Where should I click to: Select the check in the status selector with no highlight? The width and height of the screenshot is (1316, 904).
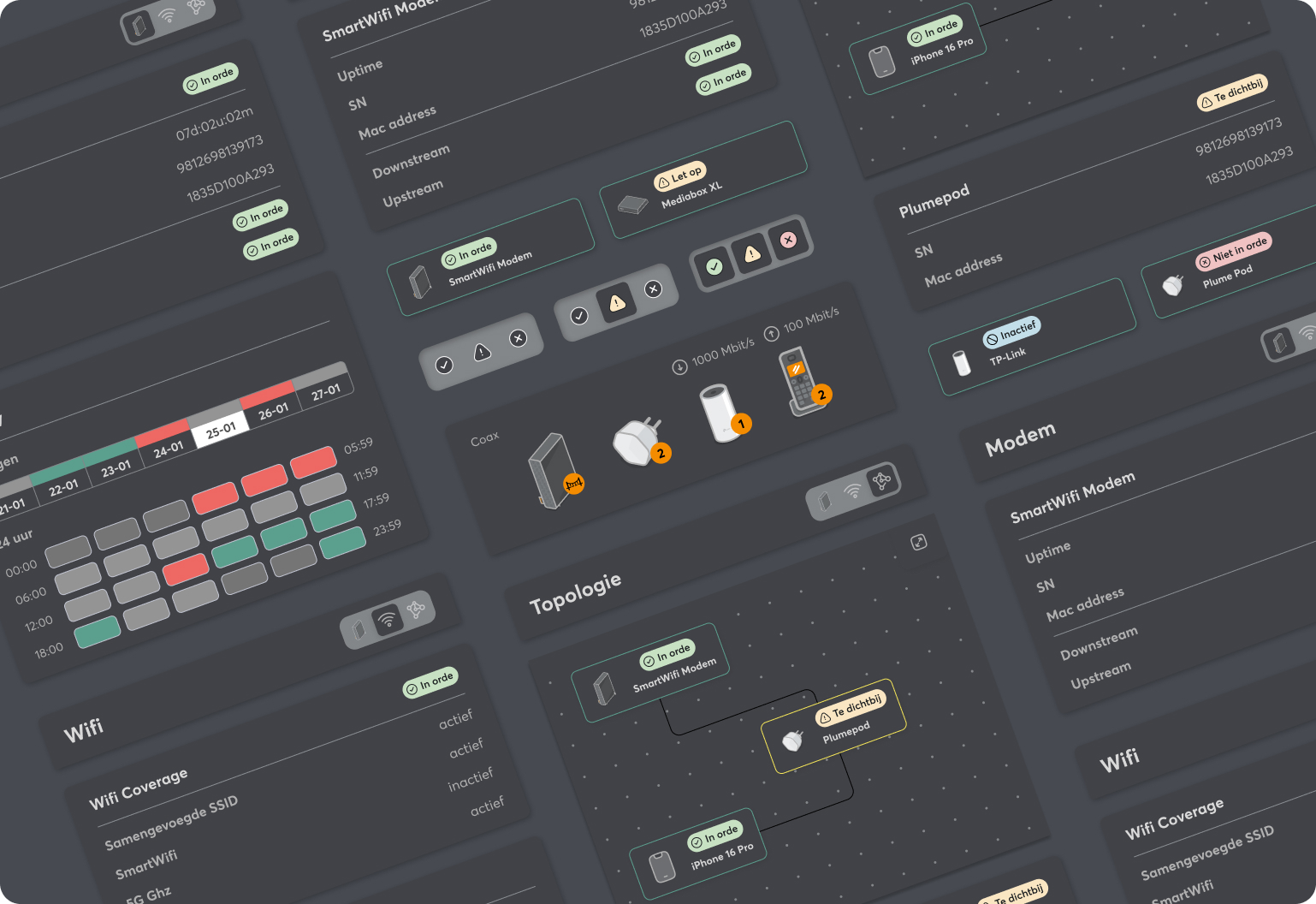tap(444, 365)
